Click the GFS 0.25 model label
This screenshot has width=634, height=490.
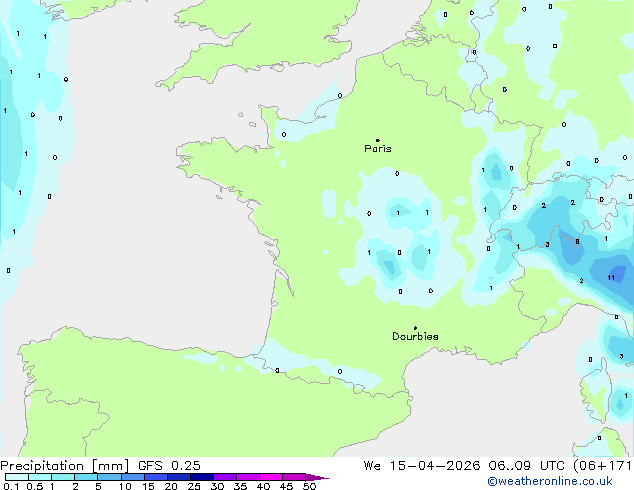coord(169,466)
